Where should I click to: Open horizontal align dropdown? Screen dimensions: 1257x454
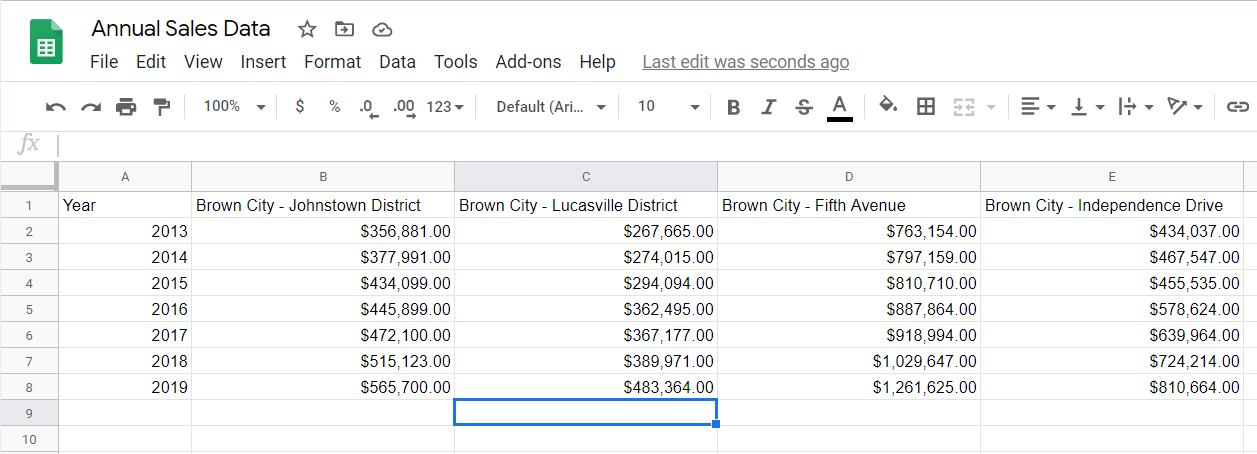pyautogui.click(x=1038, y=107)
